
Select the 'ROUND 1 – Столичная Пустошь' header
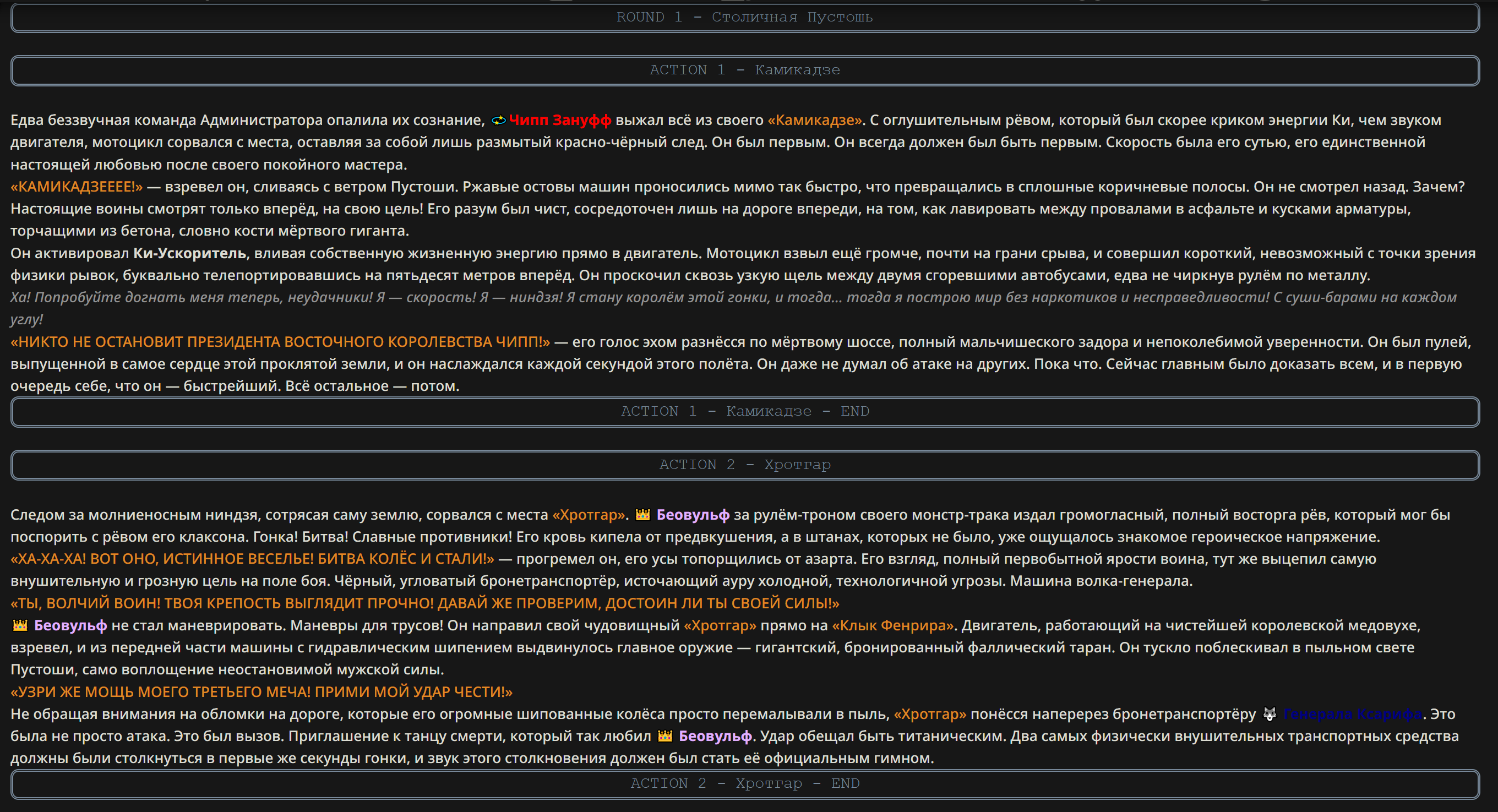pyautogui.click(x=745, y=18)
